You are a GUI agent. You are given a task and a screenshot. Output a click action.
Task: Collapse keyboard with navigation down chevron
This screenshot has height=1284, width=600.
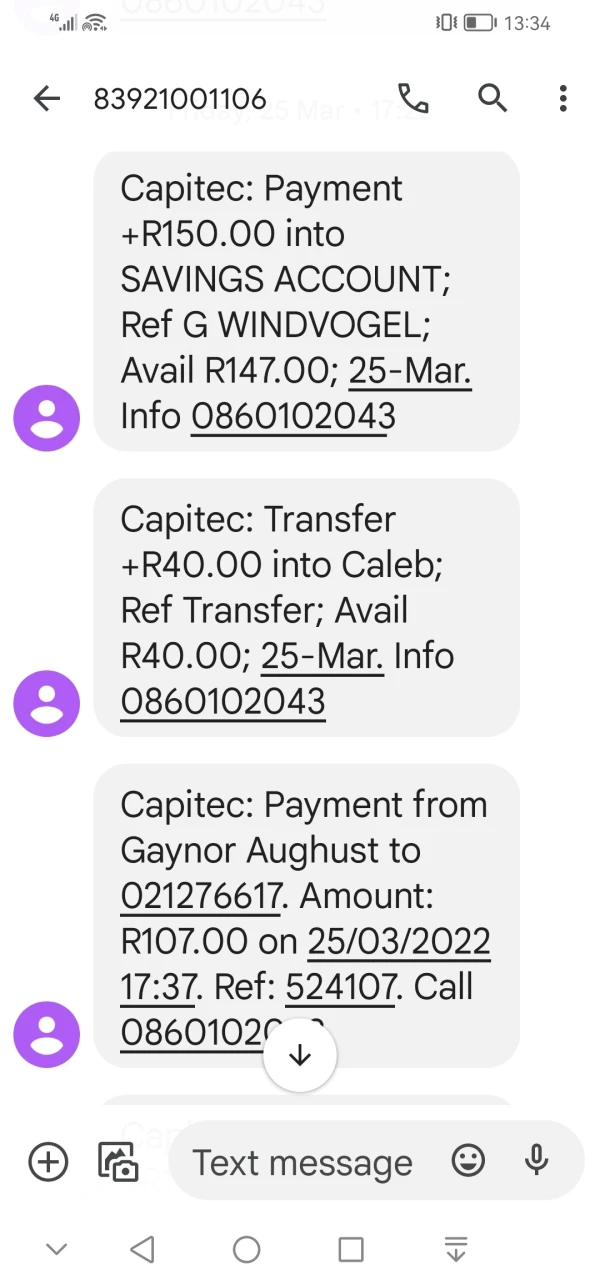click(x=57, y=1249)
